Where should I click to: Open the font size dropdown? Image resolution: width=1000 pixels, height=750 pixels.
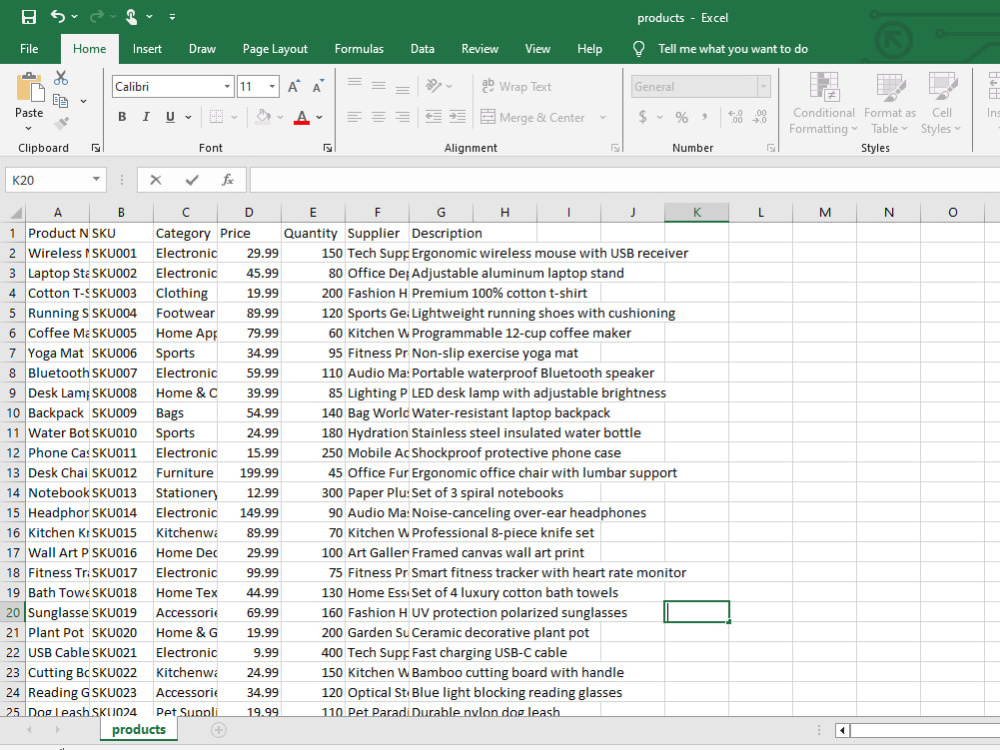point(272,86)
